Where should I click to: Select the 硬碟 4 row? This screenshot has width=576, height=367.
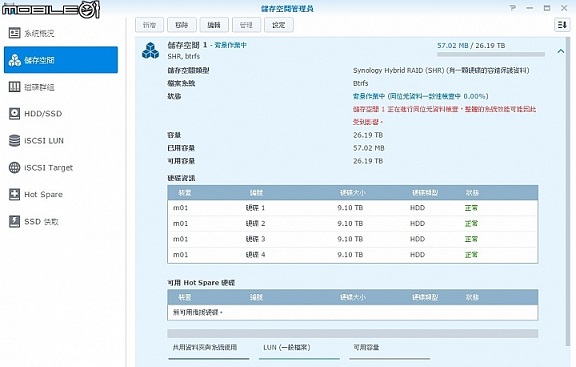click(x=353, y=255)
